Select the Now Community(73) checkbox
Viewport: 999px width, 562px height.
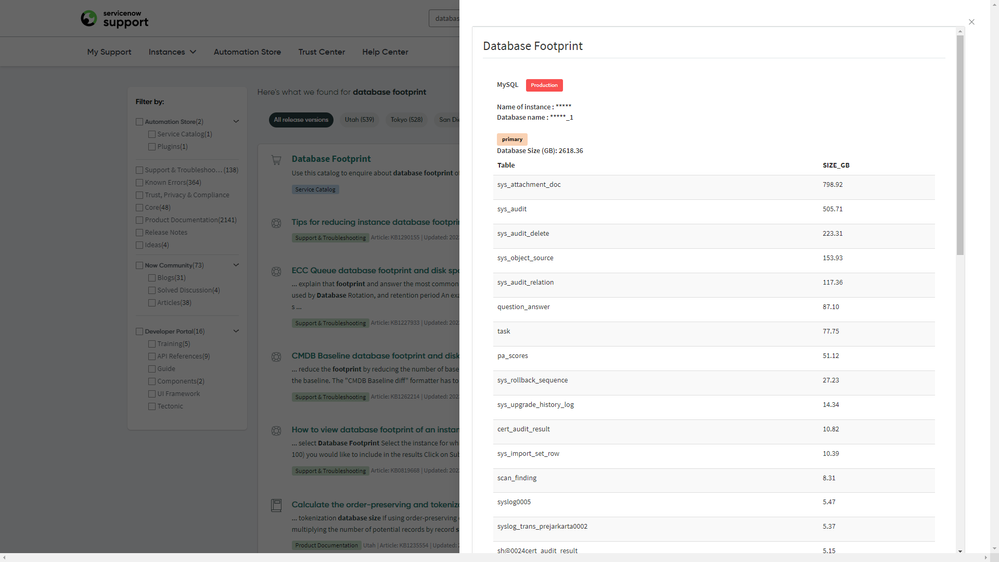coord(139,265)
